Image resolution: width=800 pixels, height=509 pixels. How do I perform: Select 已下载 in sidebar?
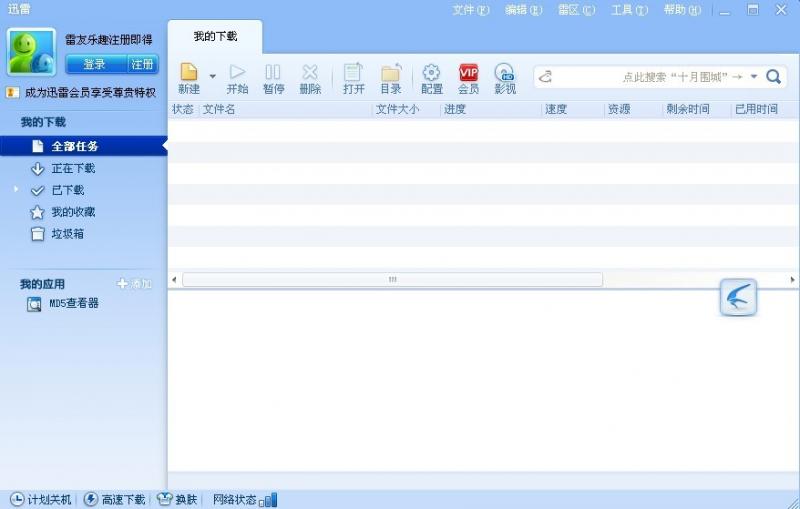[67, 190]
